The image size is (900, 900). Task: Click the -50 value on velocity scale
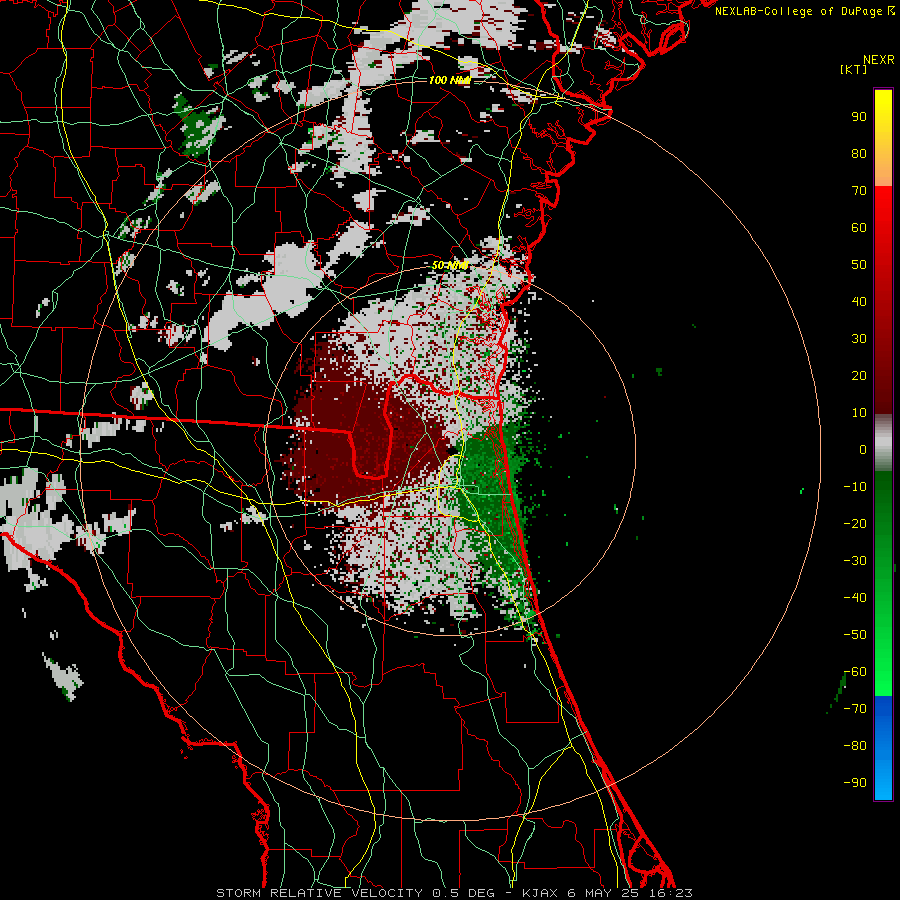pos(855,635)
